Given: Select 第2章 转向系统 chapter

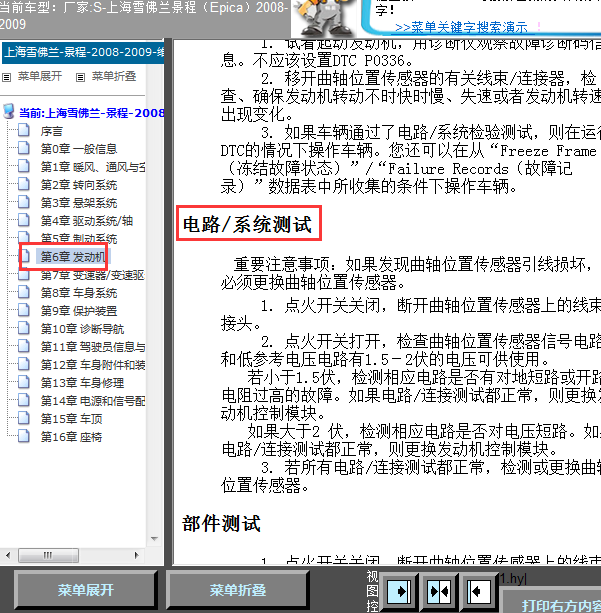Looking at the screenshot, I should coord(78,185).
